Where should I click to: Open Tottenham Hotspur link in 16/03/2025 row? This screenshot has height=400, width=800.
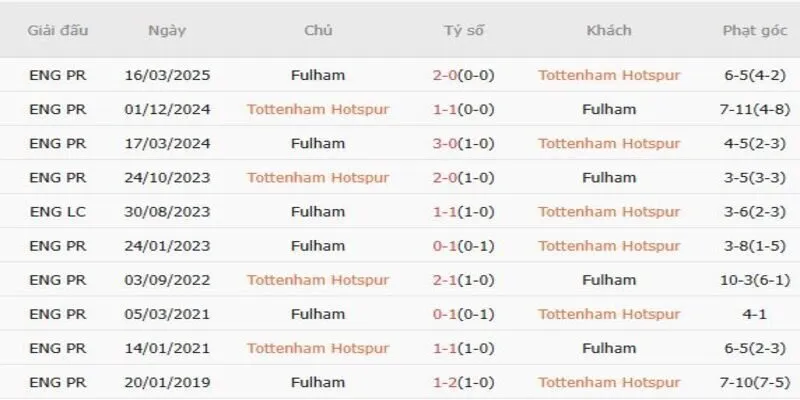pyautogui.click(x=609, y=75)
